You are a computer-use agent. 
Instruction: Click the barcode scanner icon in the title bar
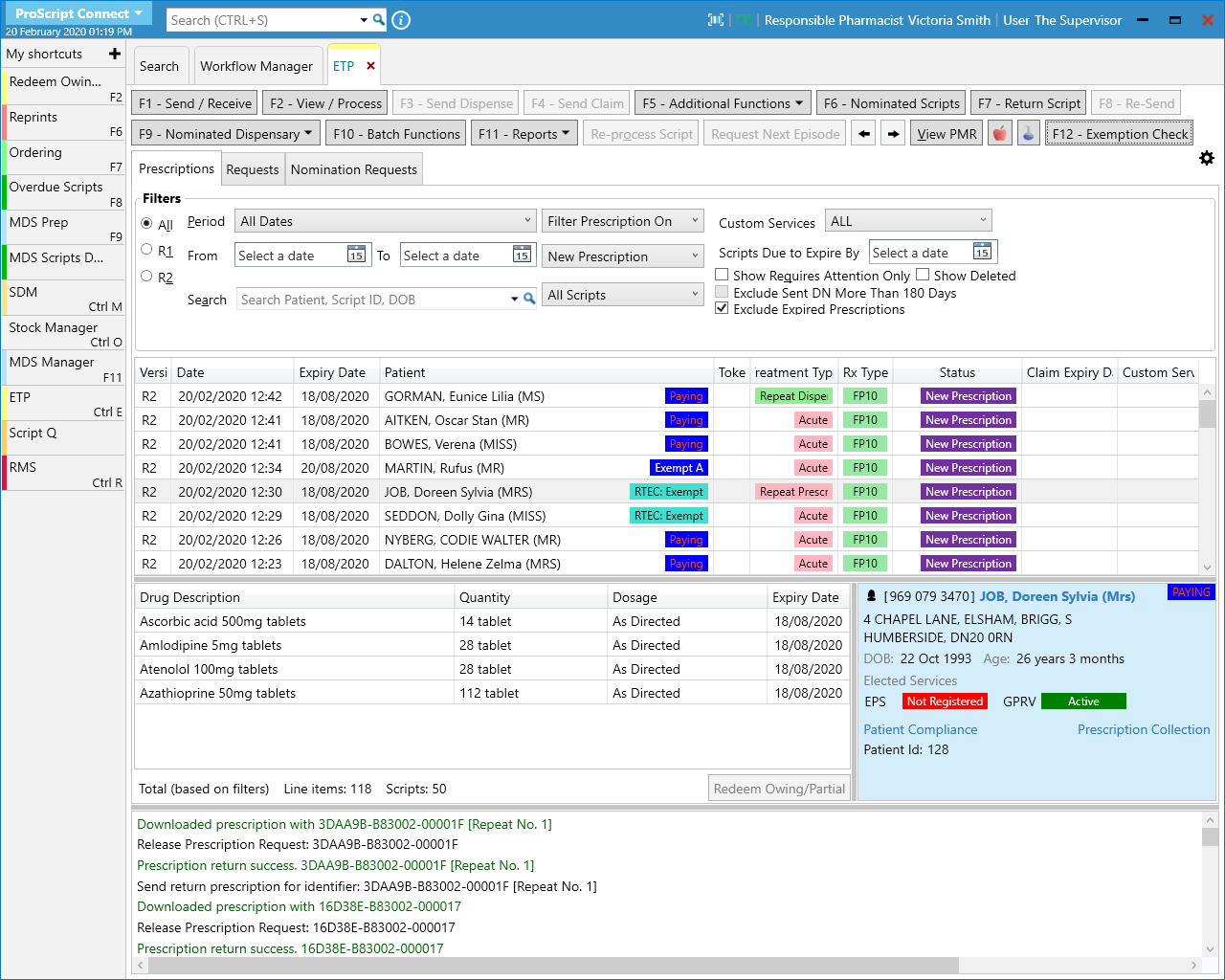[716, 20]
